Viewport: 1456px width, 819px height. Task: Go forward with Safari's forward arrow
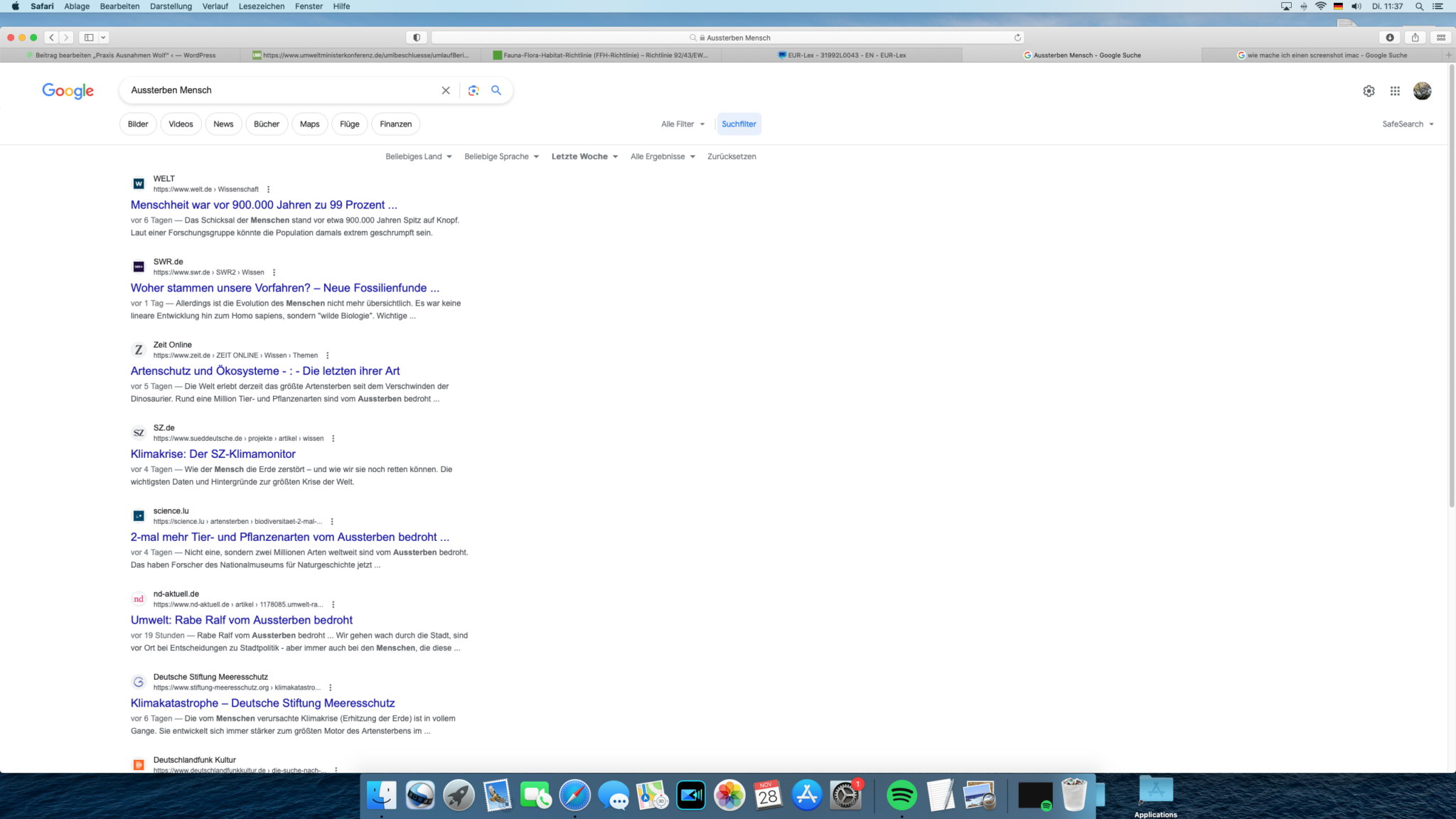(x=66, y=38)
